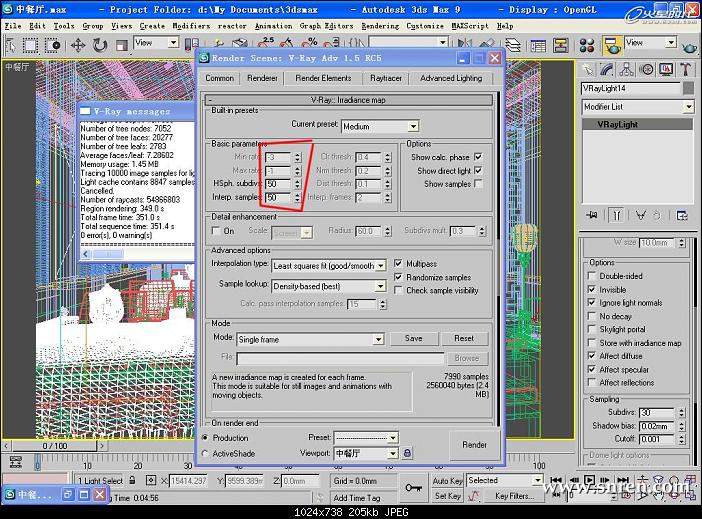This screenshot has height=519, width=702.
Task: Click the HSph. subdivs input field
Action: (x=276, y=185)
